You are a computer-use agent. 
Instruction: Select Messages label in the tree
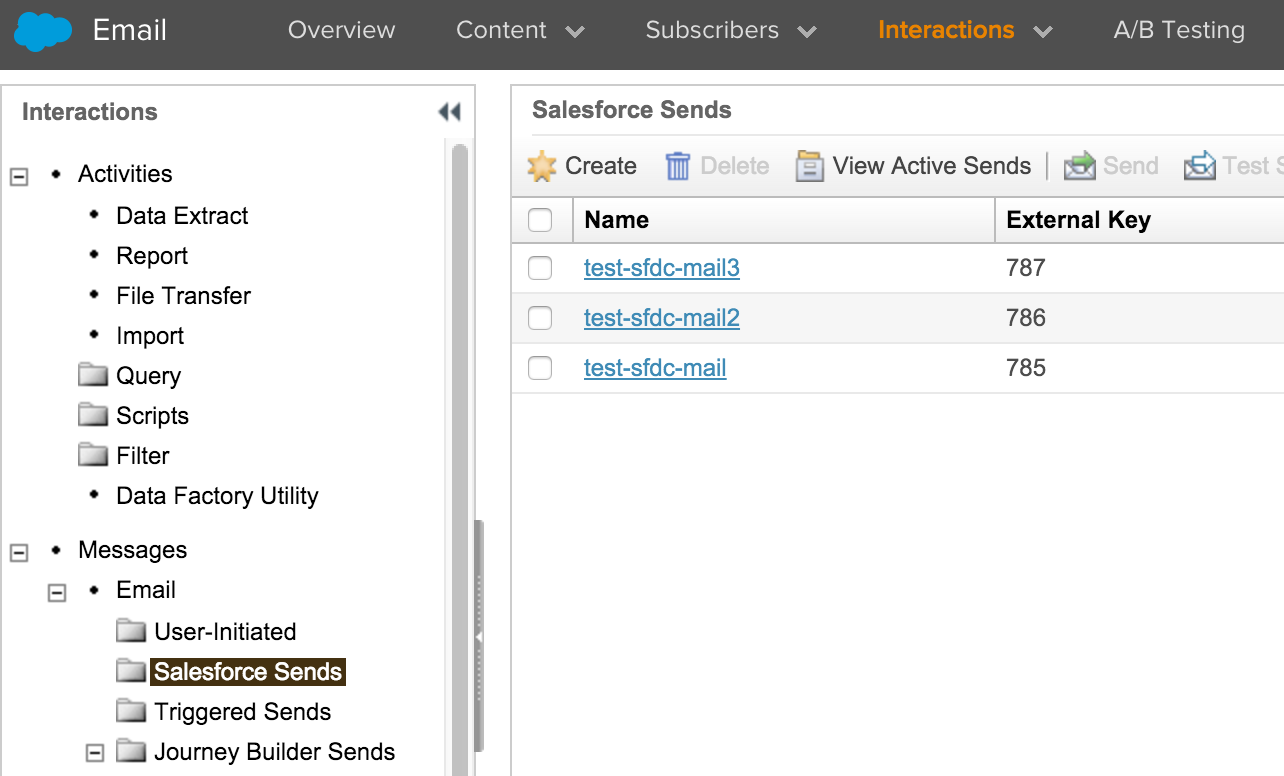click(x=133, y=550)
